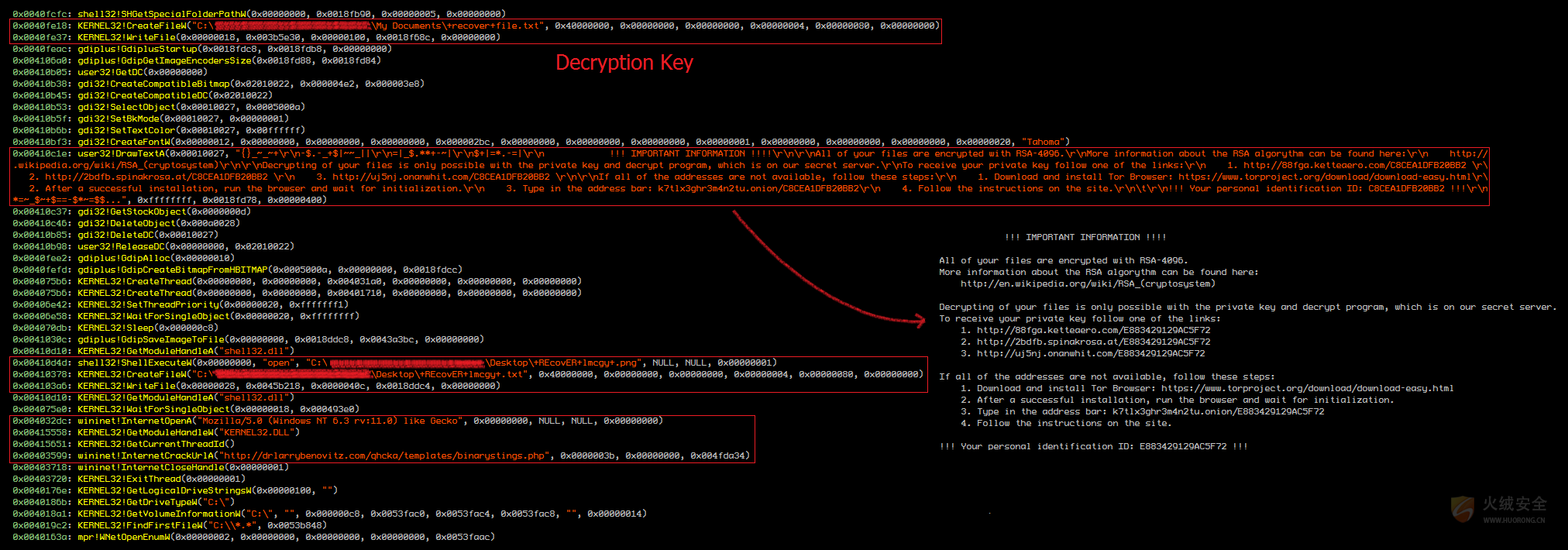Image resolution: width=1568 pixels, height=550 pixels.
Task: Select the SHGetSpecialFolderPathW call line
Action: (259, 14)
